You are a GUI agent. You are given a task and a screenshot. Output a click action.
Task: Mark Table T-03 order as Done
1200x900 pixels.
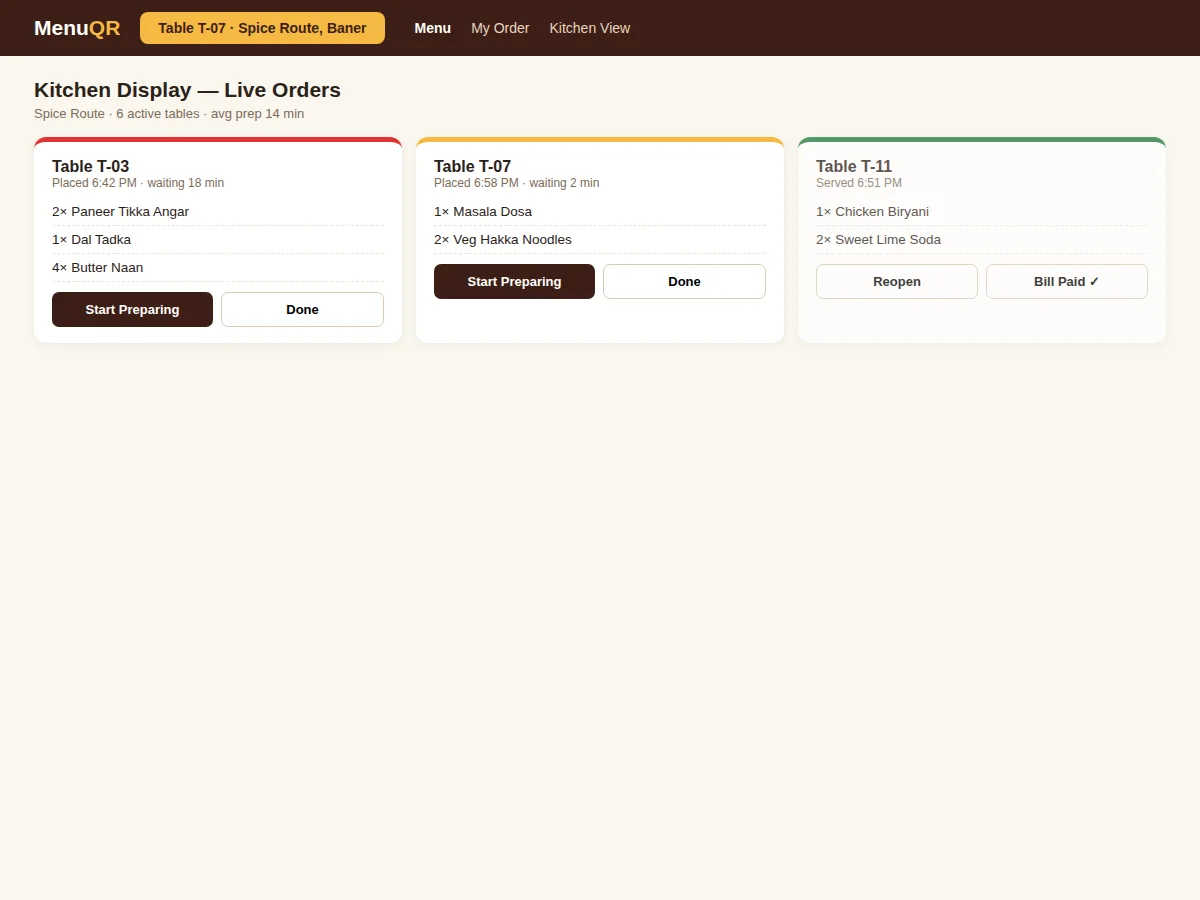[x=302, y=309]
